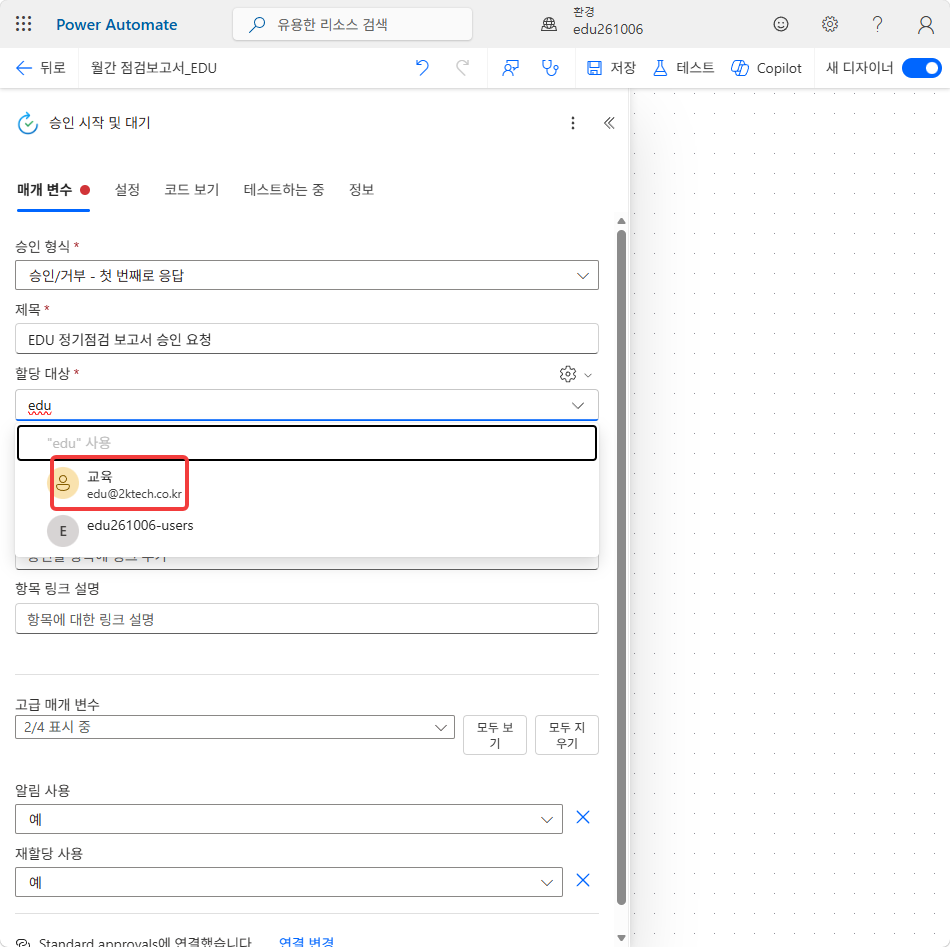This screenshot has width=950, height=947.
Task: Expand the 재할당 사용 dropdown
Action: coord(288,882)
